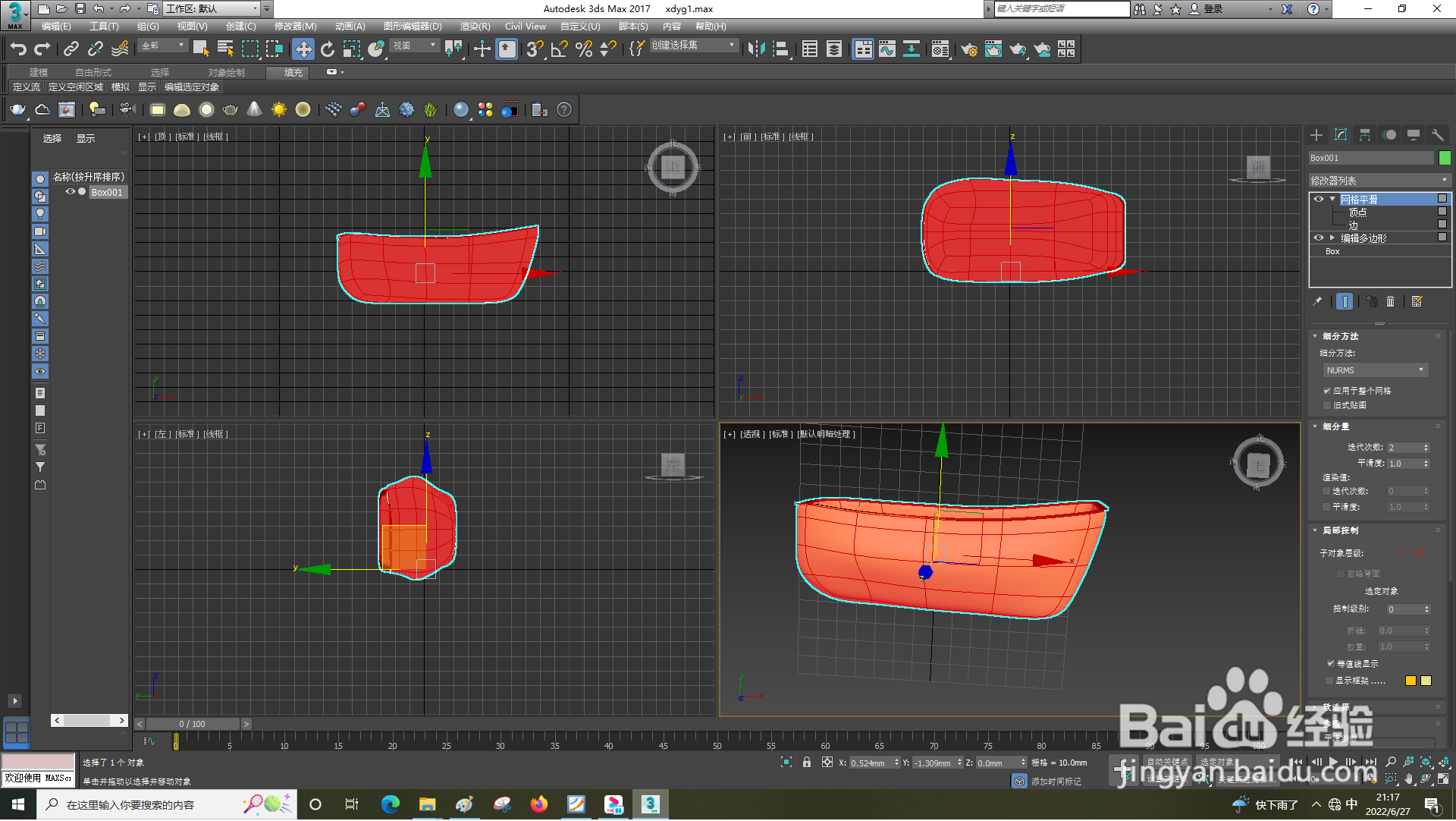Expand the 编辑多边形 modifier subtree

coord(1332,238)
